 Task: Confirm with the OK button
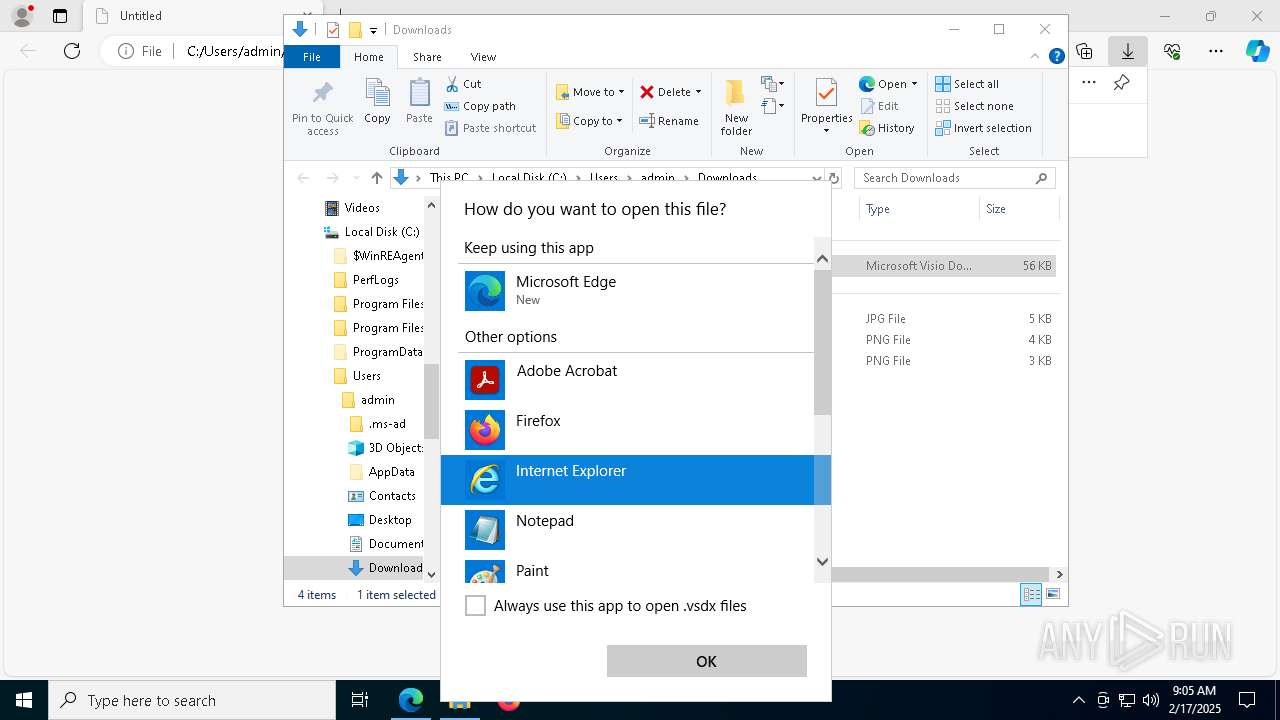point(707,661)
